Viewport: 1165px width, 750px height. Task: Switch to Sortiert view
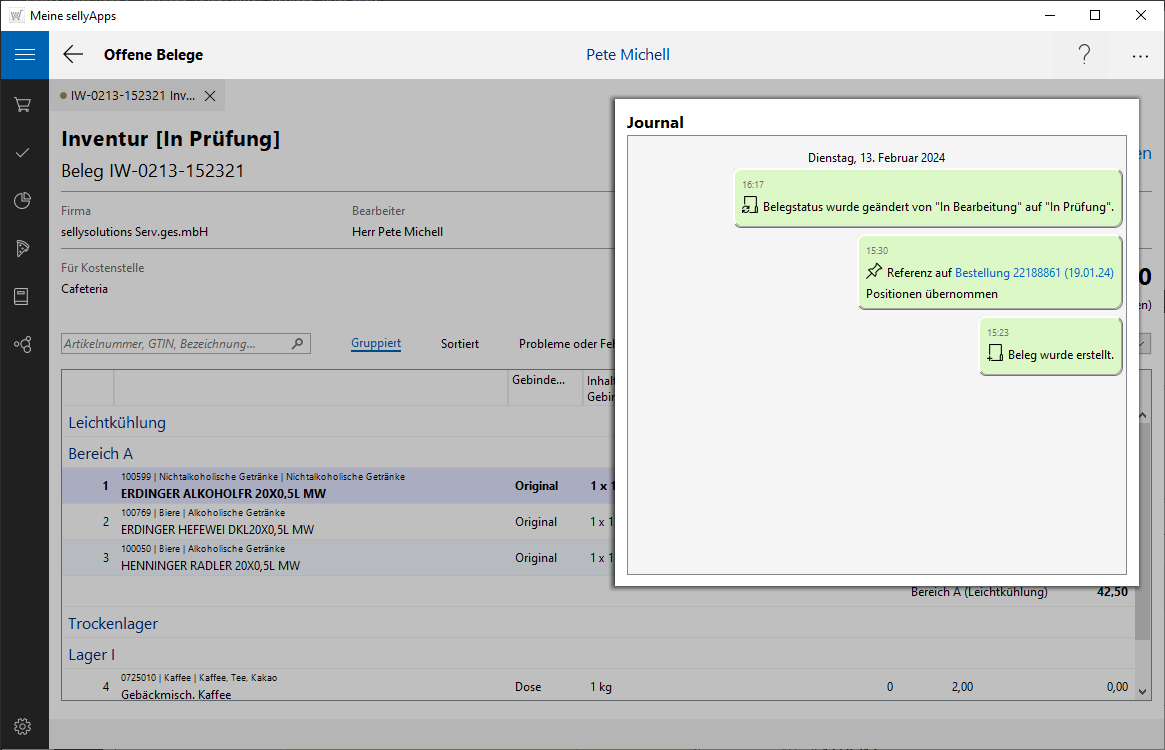click(460, 343)
